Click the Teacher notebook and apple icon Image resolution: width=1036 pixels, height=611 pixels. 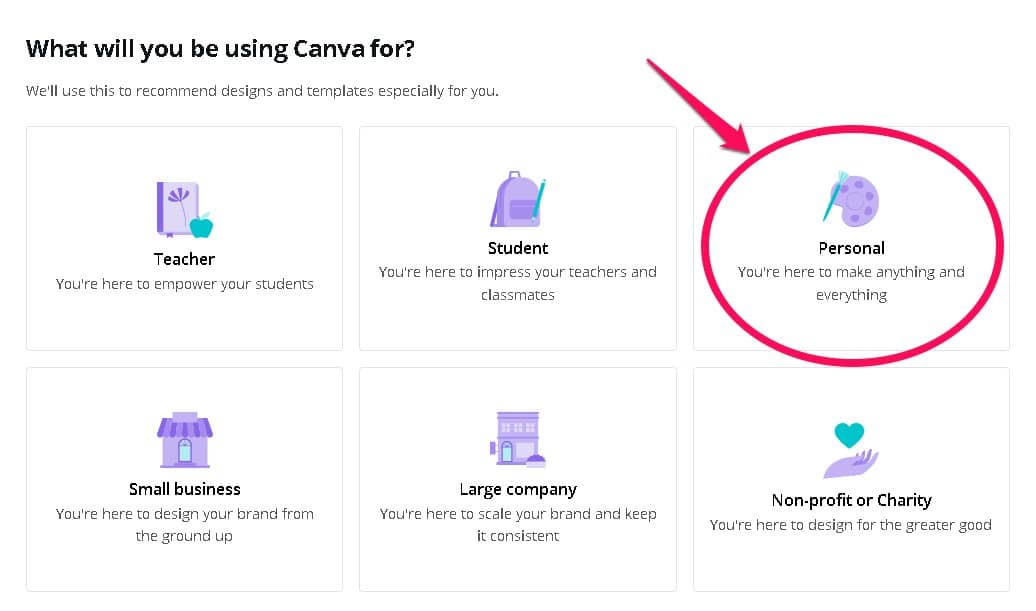(185, 210)
